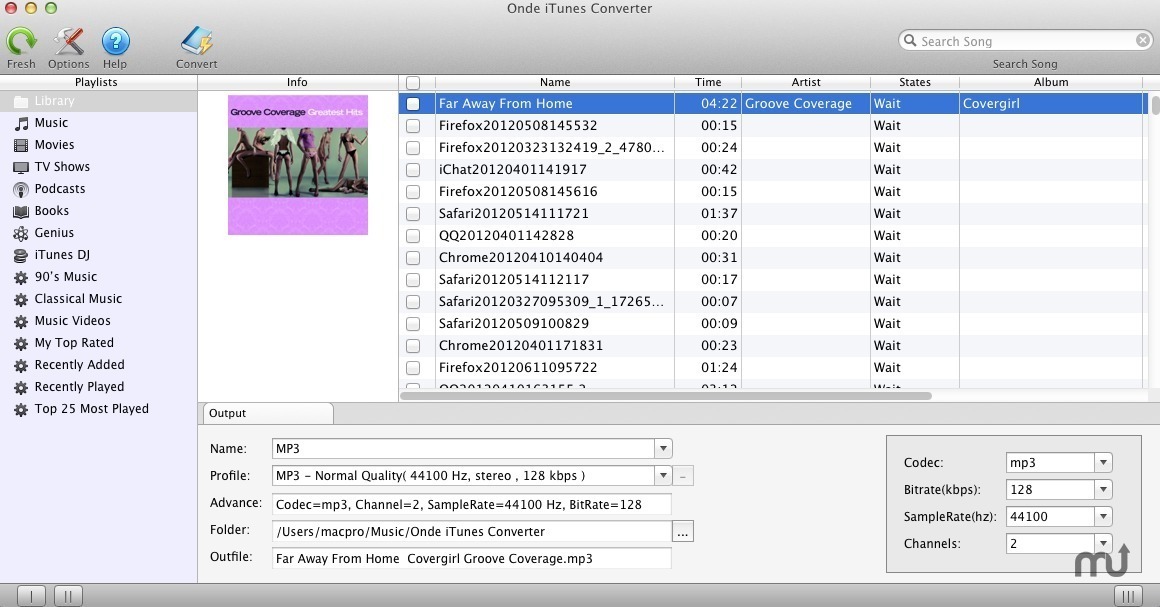Select the Recently Added playlist
This screenshot has height=607, width=1160.
(79, 365)
